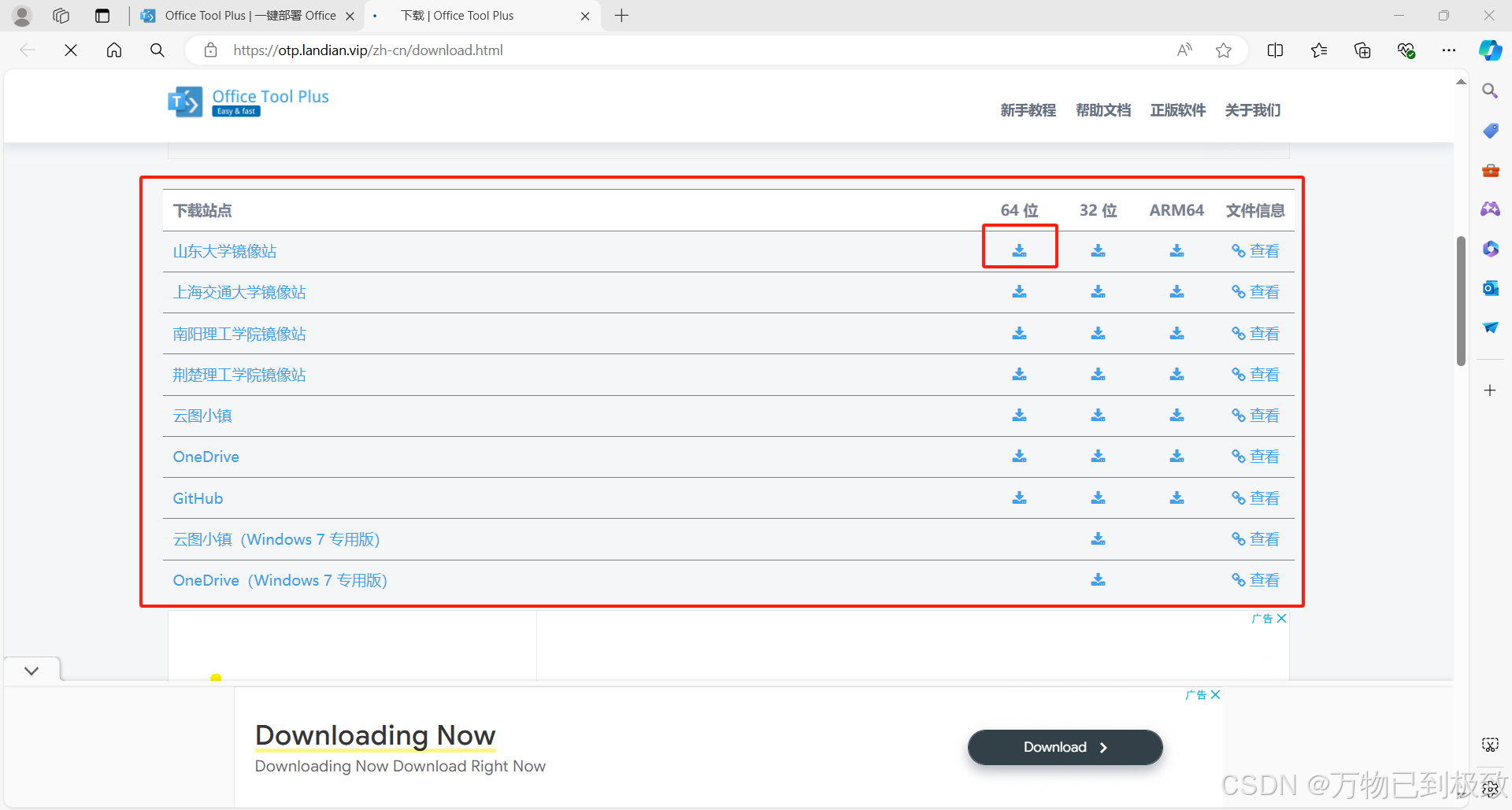This screenshot has height=810, width=1512.
Task: Open Outlook in the Edge sidebar
Action: pos(1490,288)
